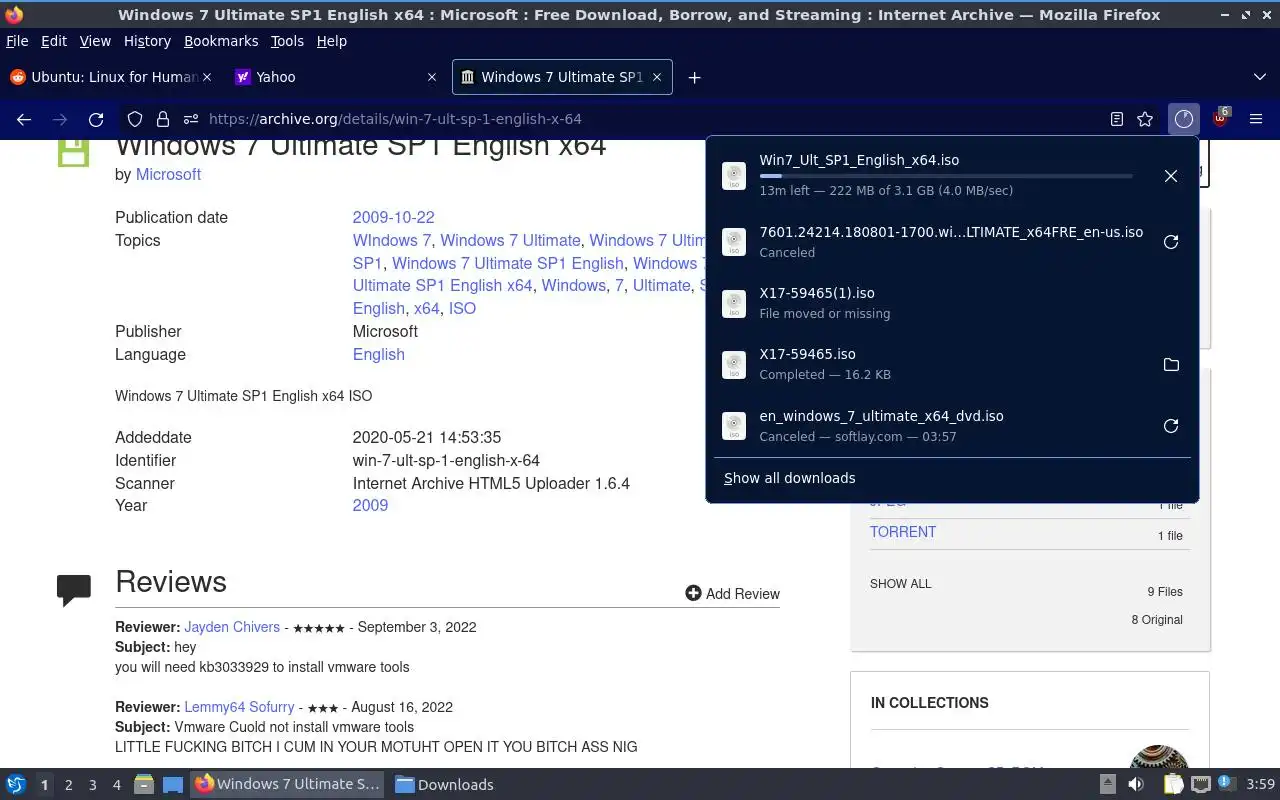Click the site padlock security icon
This screenshot has height=800, width=1280.
[x=163, y=119]
